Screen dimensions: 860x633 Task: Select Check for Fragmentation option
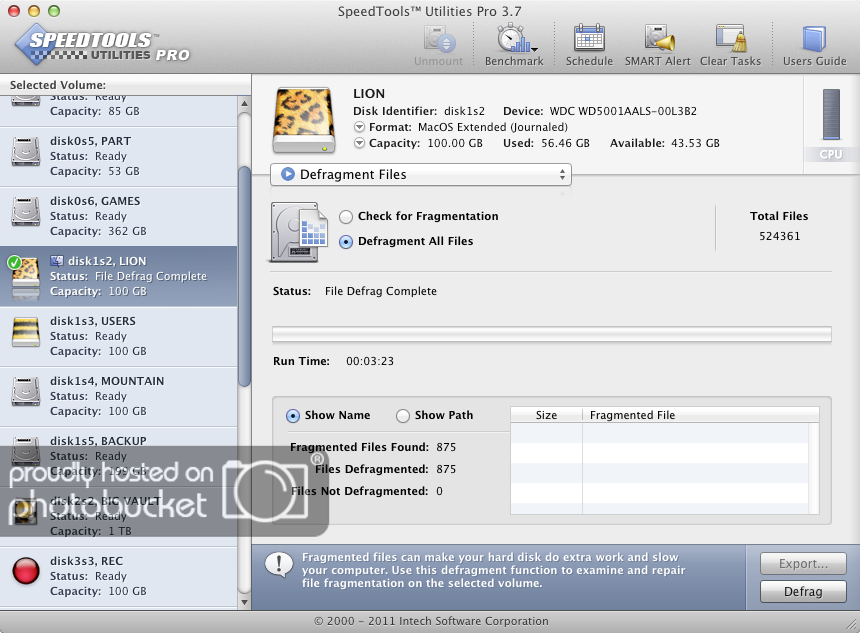tap(346, 217)
